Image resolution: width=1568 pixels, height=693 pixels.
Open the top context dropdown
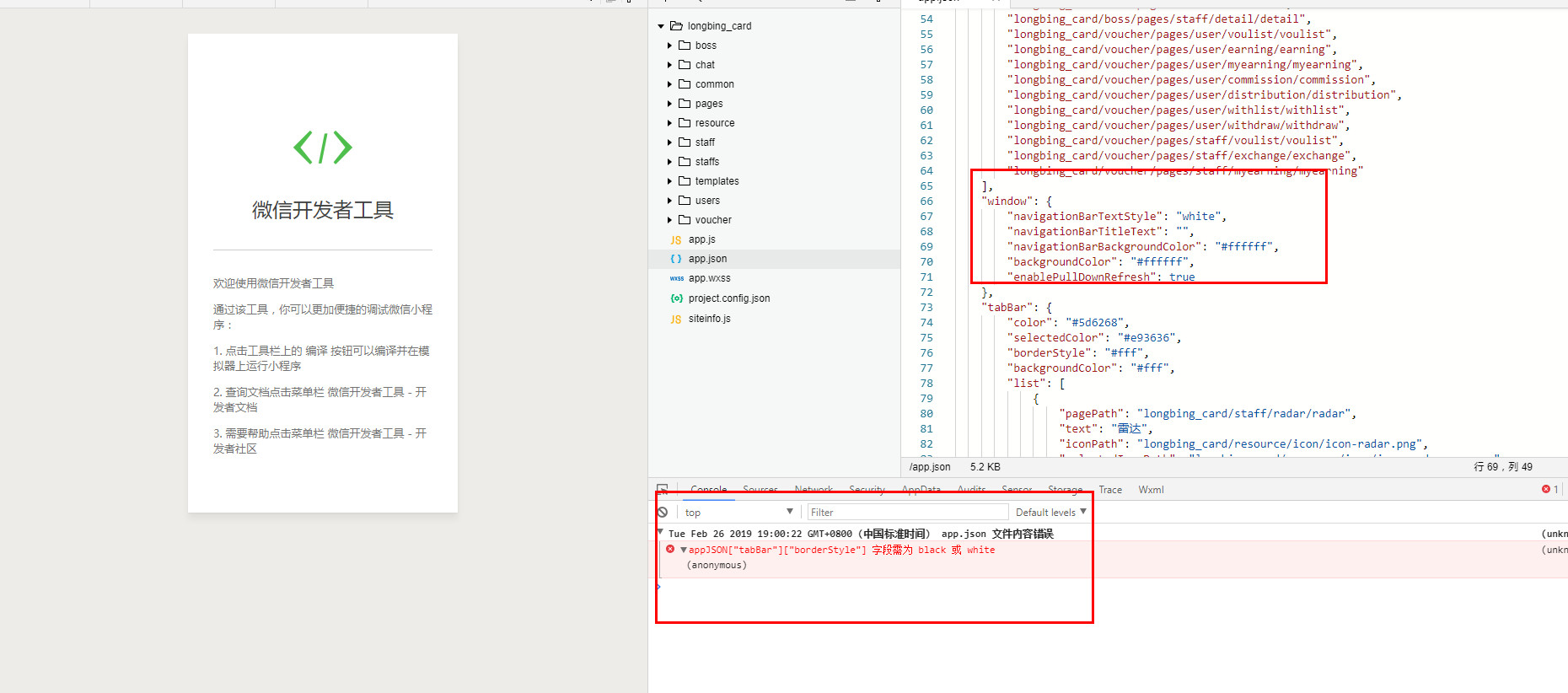point(738,513)
